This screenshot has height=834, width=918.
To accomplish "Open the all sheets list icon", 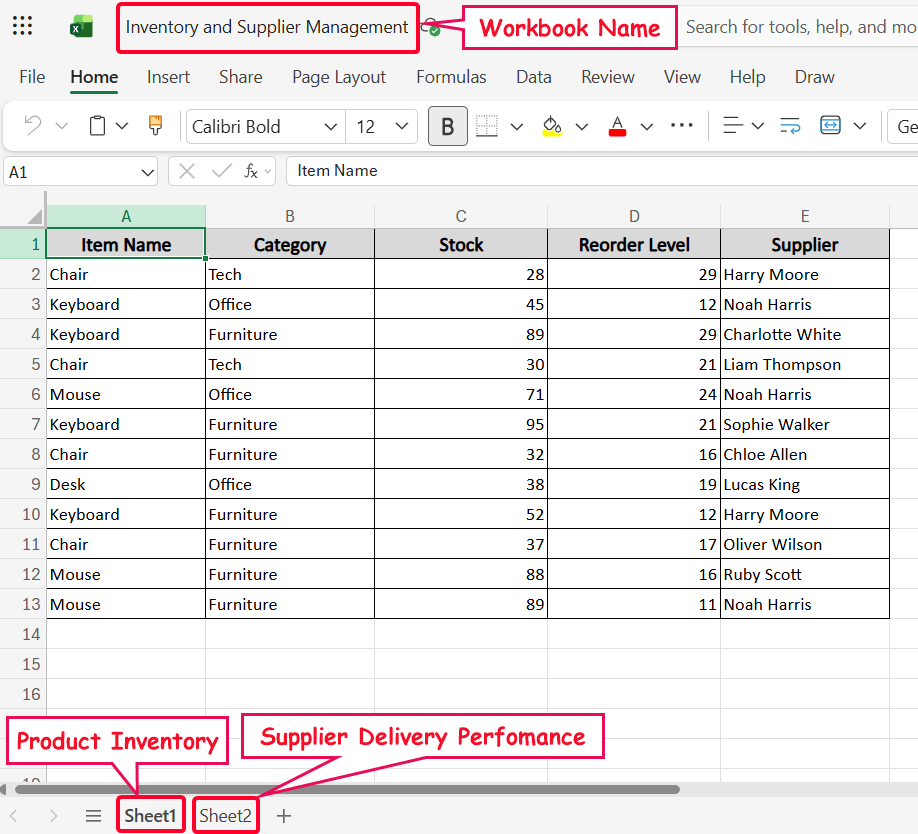I will click(93, 816).
